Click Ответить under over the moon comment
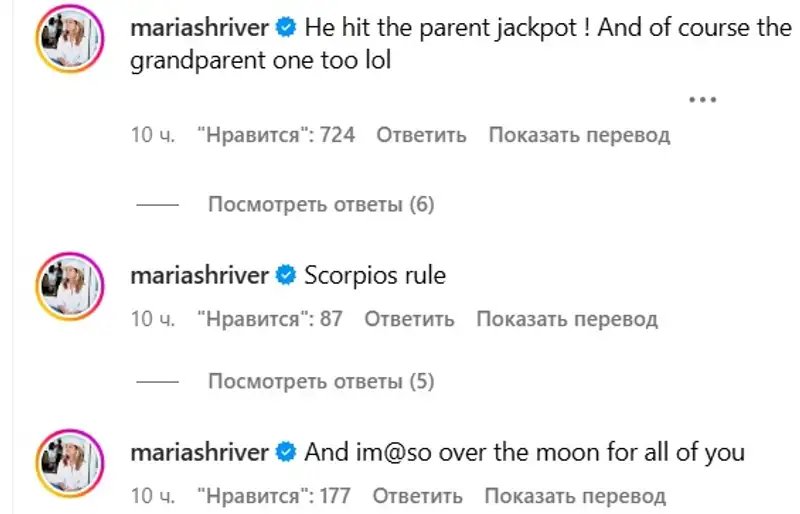 [x=417, y=496]
